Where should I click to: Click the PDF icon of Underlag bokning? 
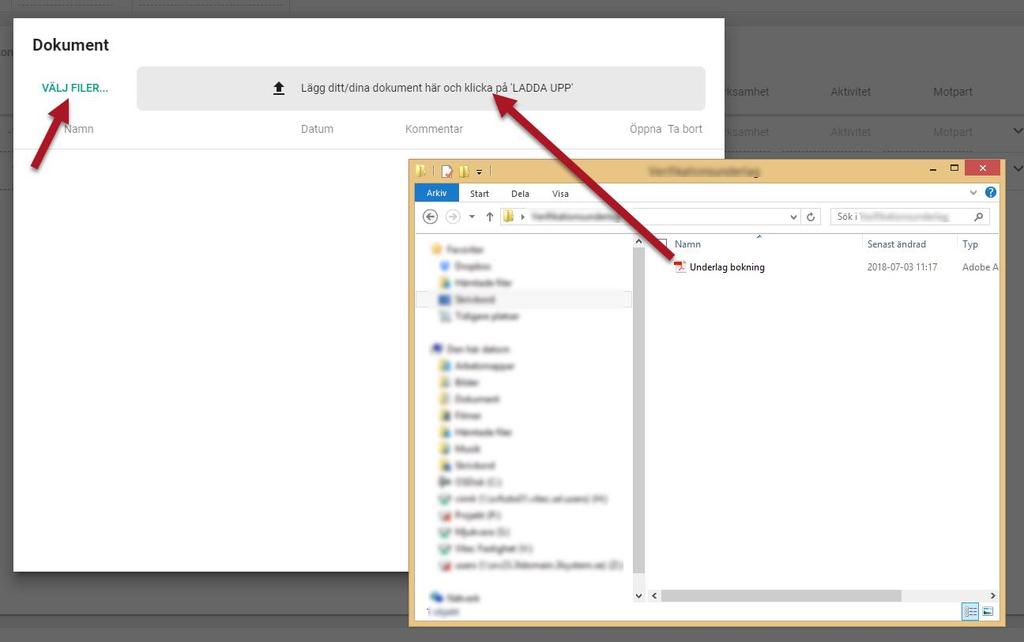680,266
